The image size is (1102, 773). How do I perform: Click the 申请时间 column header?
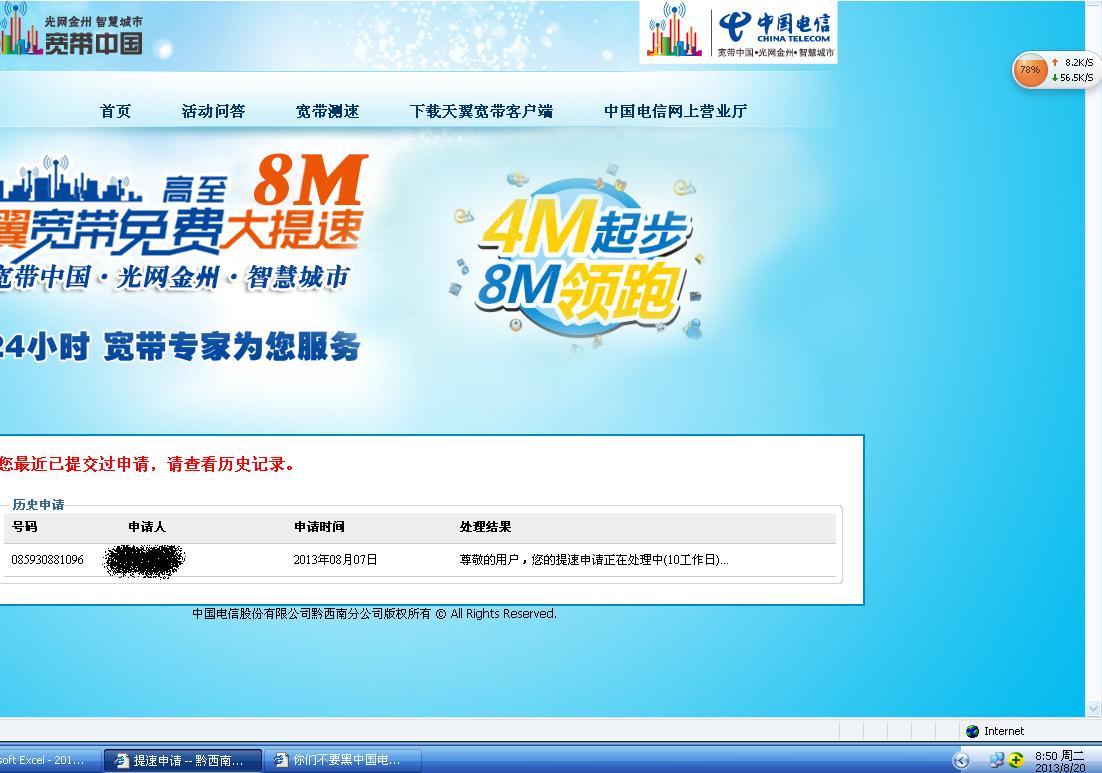(319, 526)
